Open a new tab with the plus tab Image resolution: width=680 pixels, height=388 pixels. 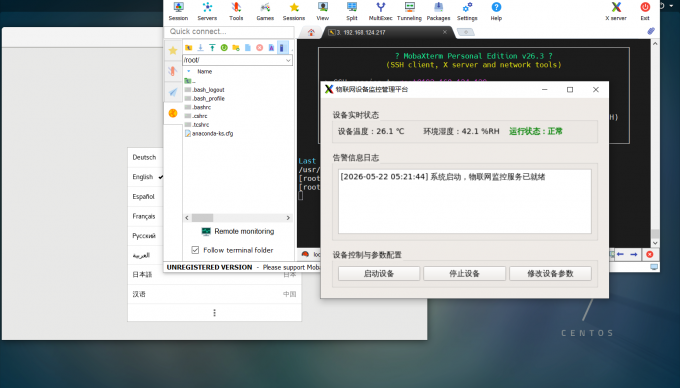[466, 32]
